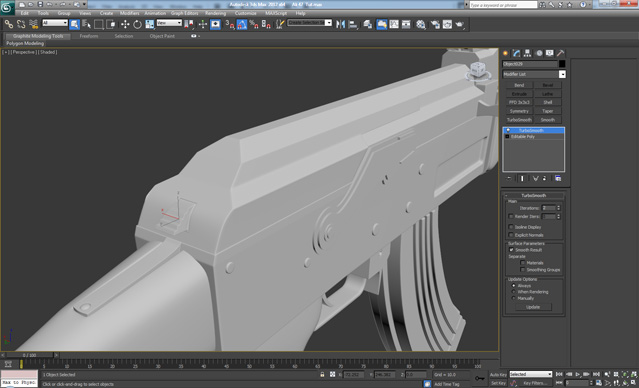
Task: Open the selection filter All dropdown
Action: [55, 23]
